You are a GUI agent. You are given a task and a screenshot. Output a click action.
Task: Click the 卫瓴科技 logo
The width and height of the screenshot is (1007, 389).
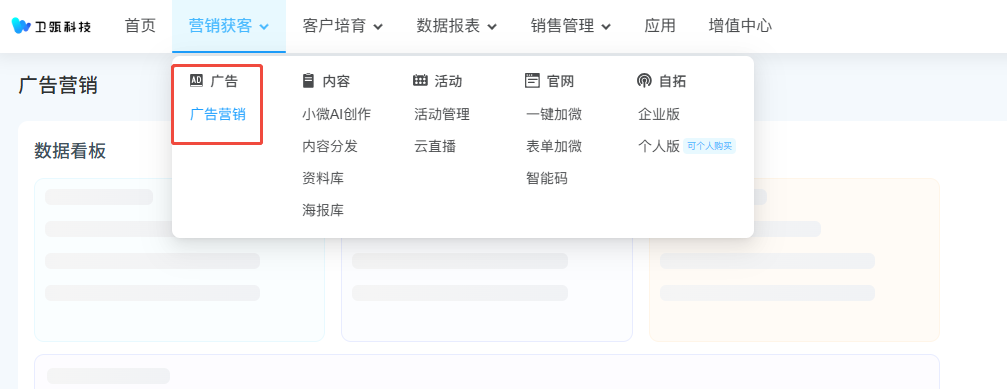click(51, 26)
